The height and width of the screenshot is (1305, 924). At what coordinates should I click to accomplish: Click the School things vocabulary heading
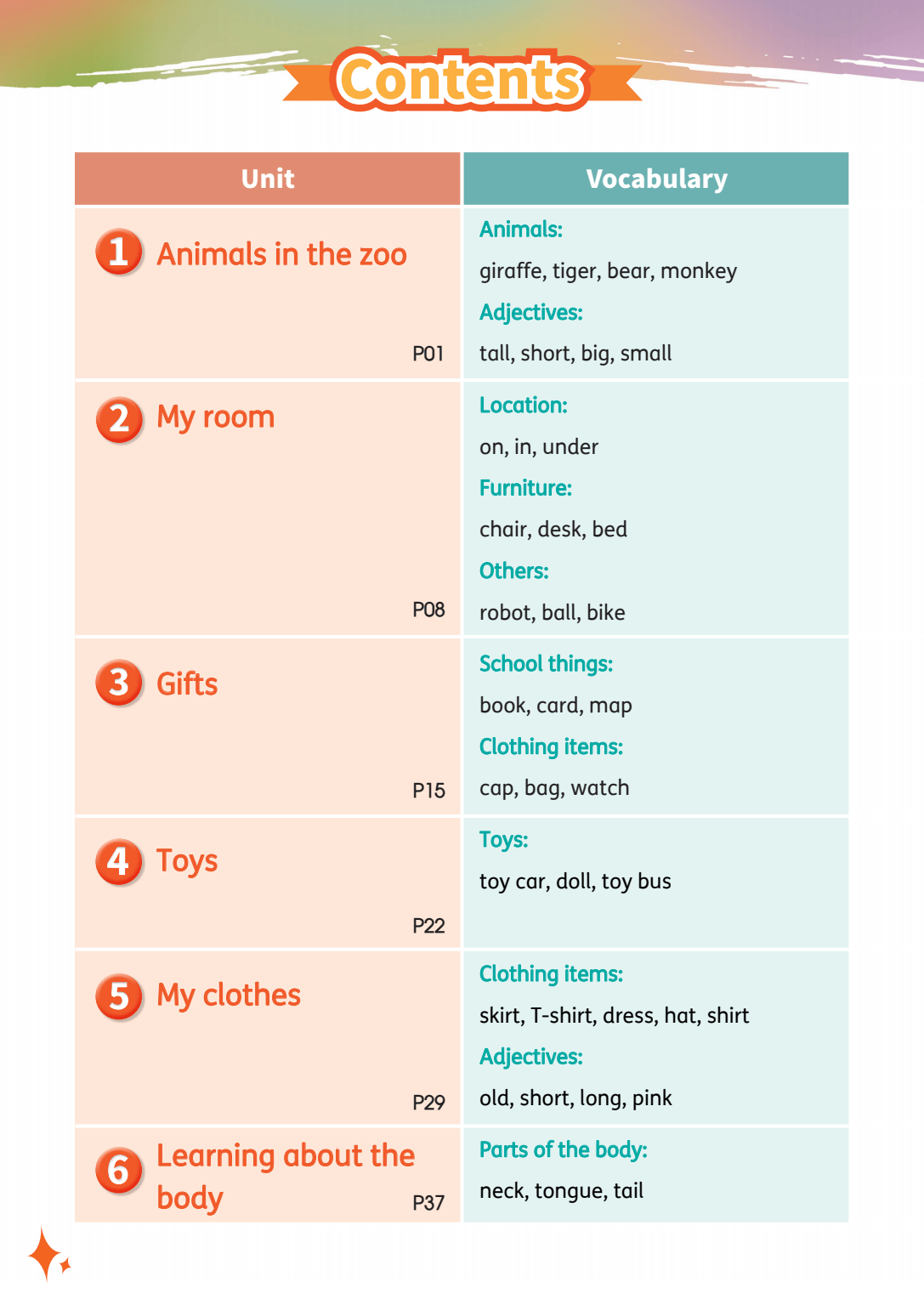[x=546, y=664]
